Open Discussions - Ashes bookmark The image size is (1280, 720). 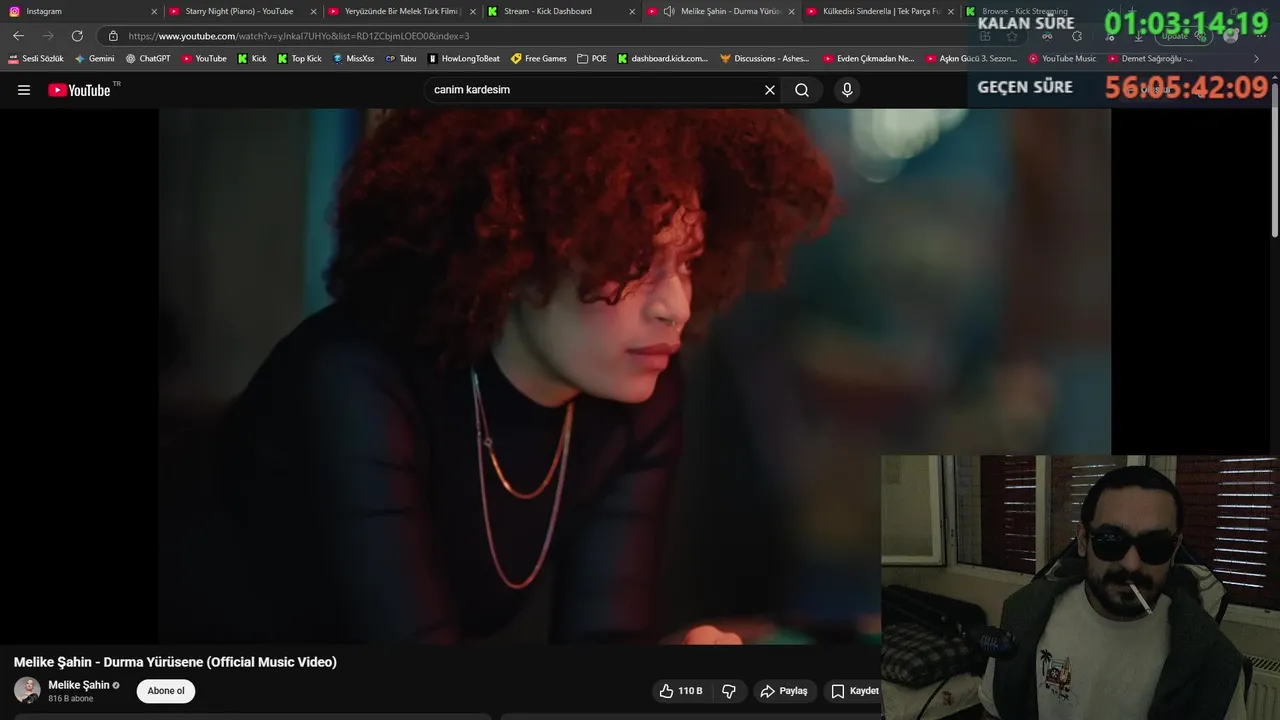click(765, 59)
